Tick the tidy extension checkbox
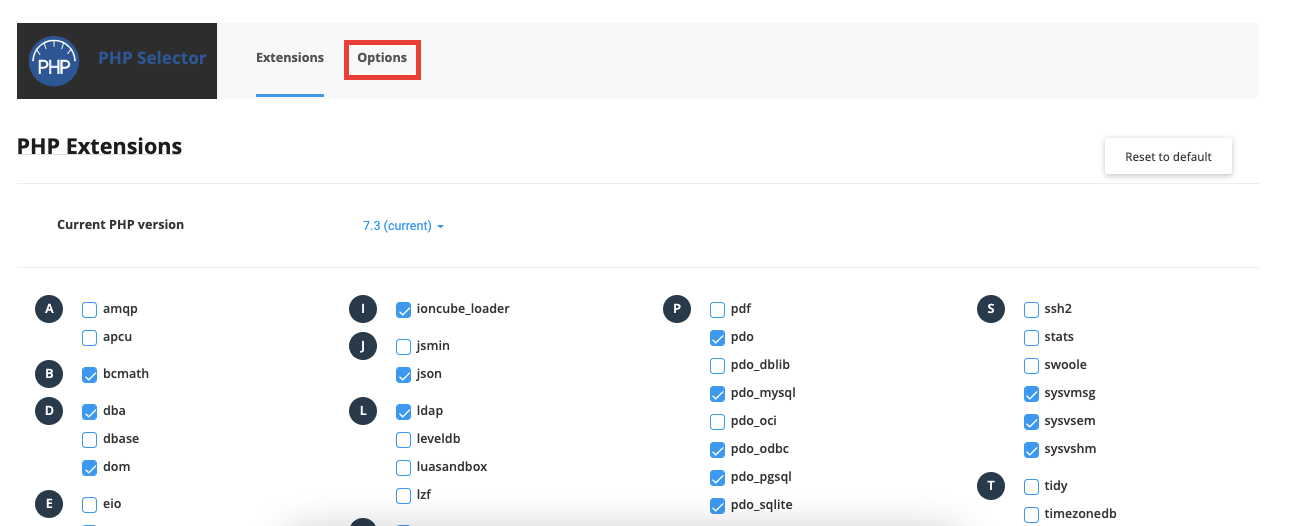 1032,487
